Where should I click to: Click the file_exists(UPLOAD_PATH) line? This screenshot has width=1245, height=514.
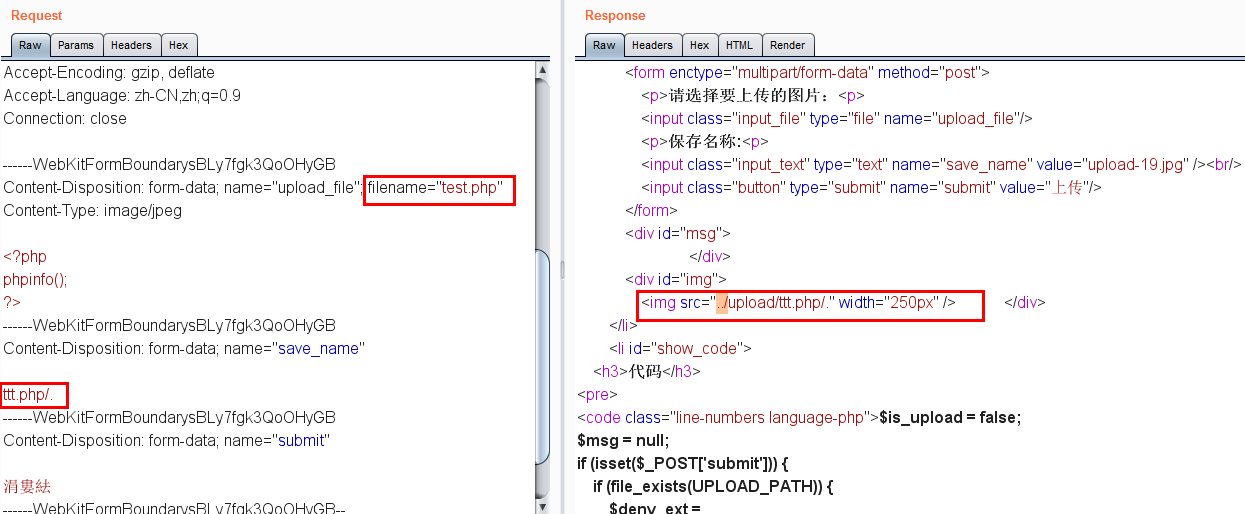pos(713,486)
